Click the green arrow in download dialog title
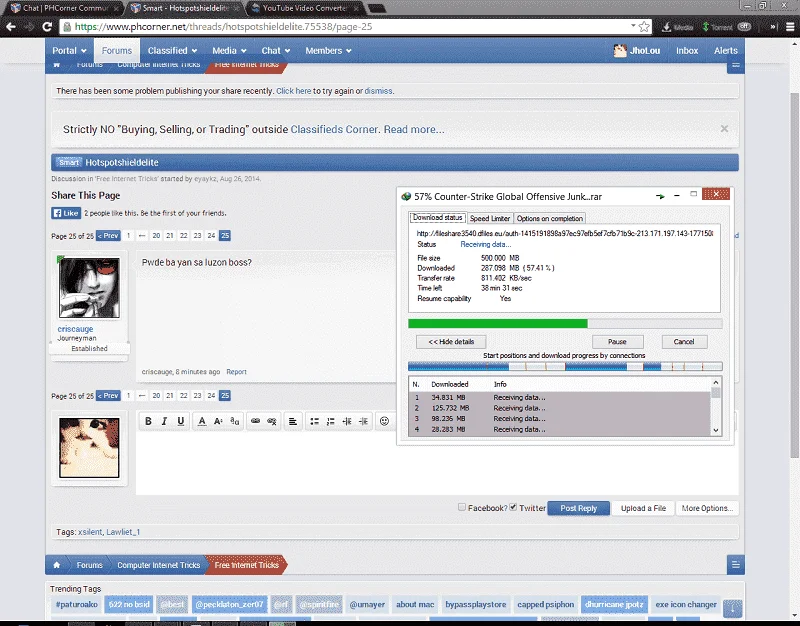 [x=660, y=196]
